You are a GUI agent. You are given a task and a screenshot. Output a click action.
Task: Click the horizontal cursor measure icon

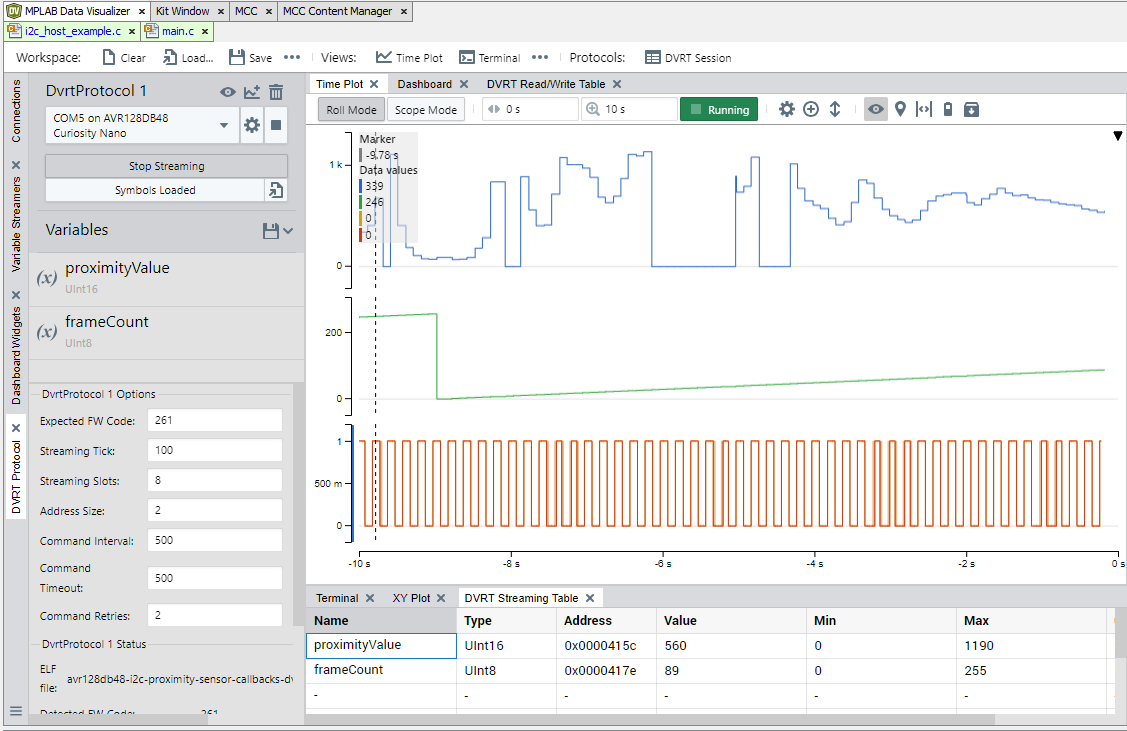point(924,109)
